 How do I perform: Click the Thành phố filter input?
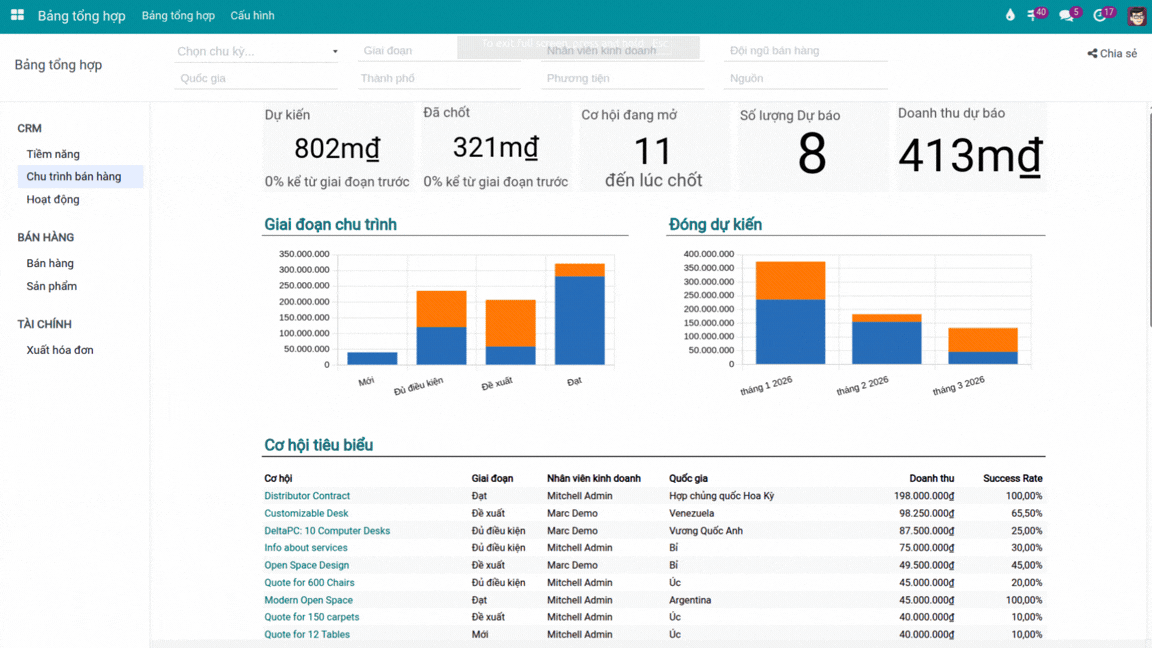click(439, 78)
